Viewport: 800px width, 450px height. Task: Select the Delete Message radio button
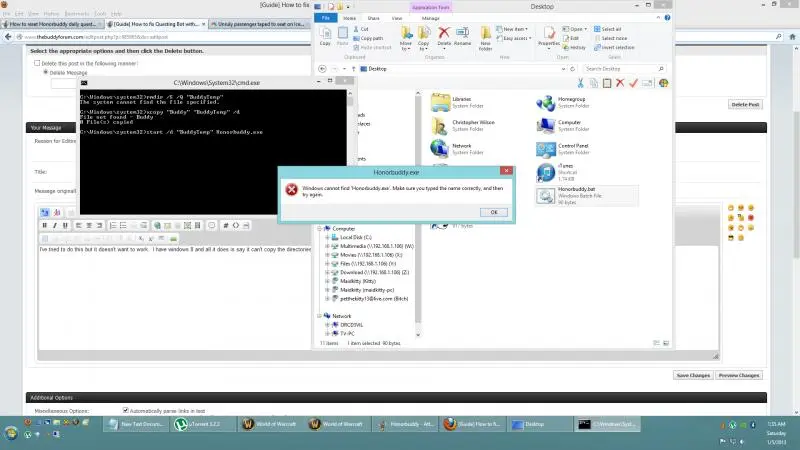(46, 72)
